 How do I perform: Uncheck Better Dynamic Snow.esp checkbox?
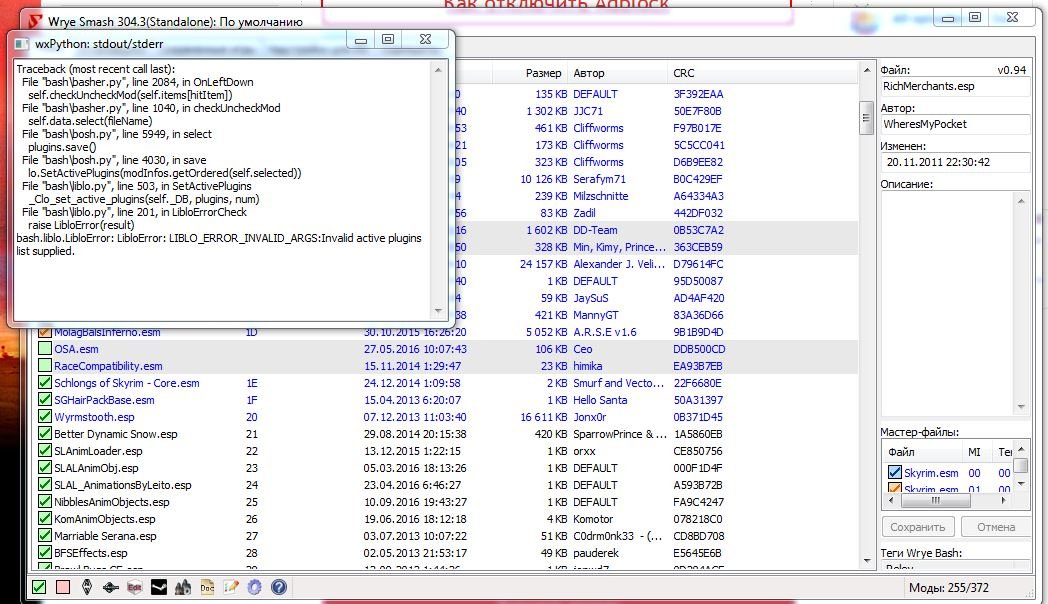click(45, 434)
